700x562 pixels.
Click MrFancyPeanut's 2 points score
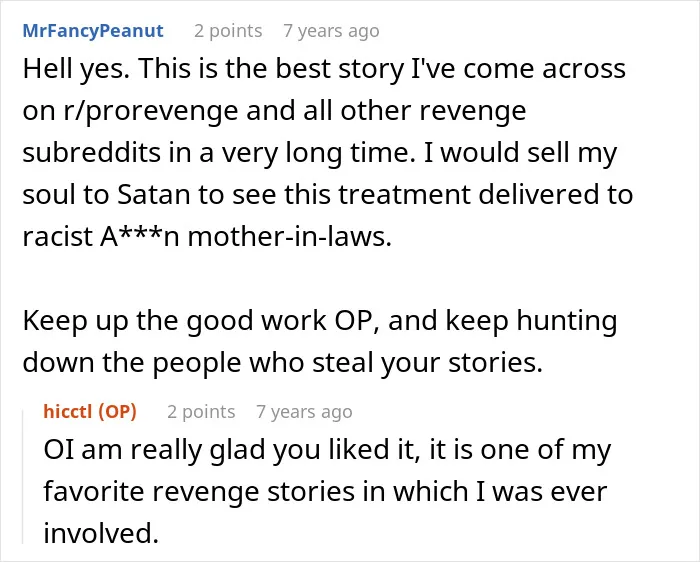tap(228, 31)
